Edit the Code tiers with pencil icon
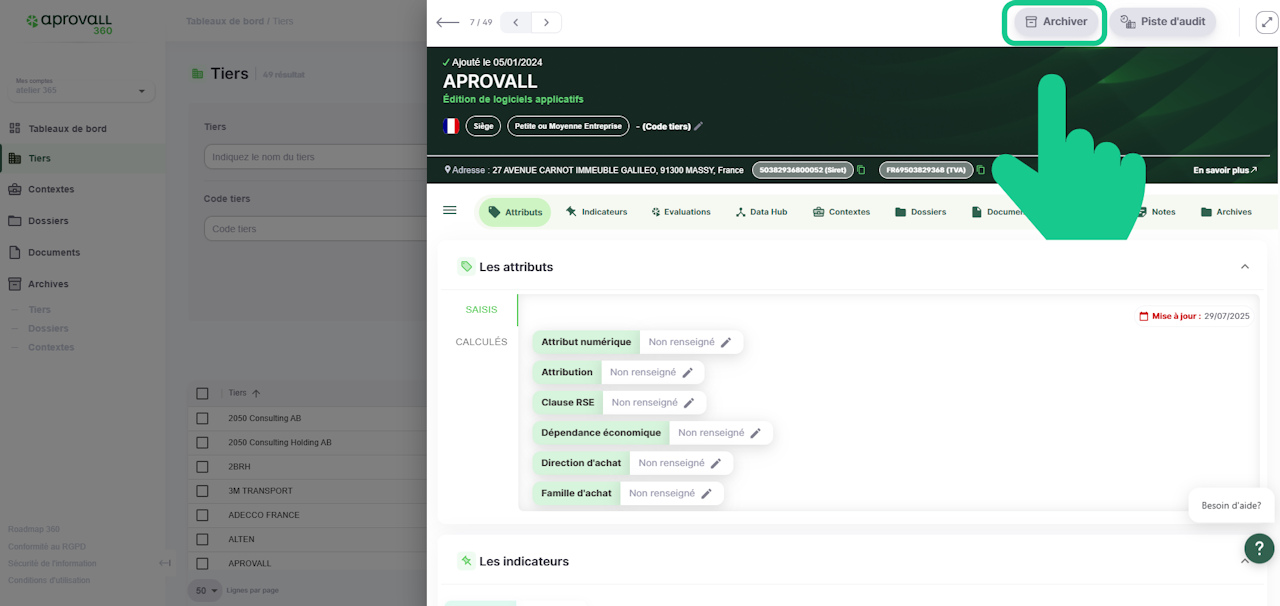The height and width of the screenshot is (606, 1280). 699,126
